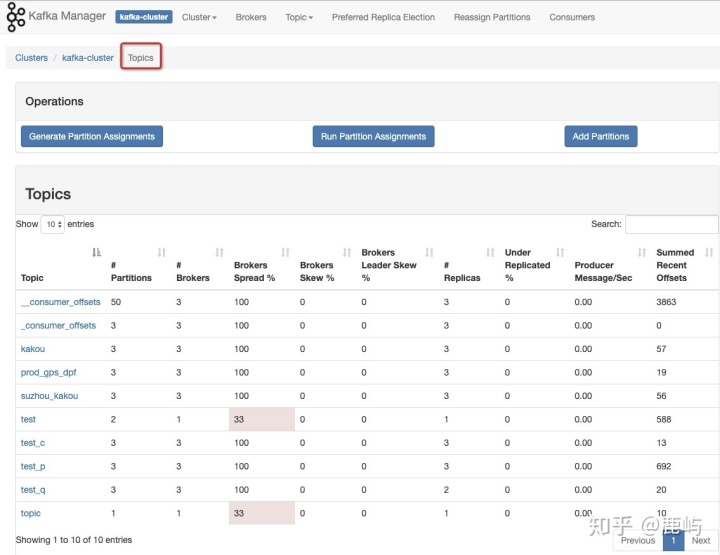Click offsets value 56 in suzhou_kakou row
This screenshot has width=720, height=555.
pos(661,396)
